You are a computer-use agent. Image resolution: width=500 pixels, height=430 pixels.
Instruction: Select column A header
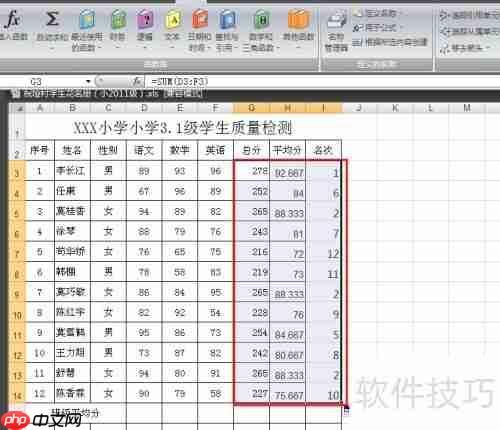40,108
